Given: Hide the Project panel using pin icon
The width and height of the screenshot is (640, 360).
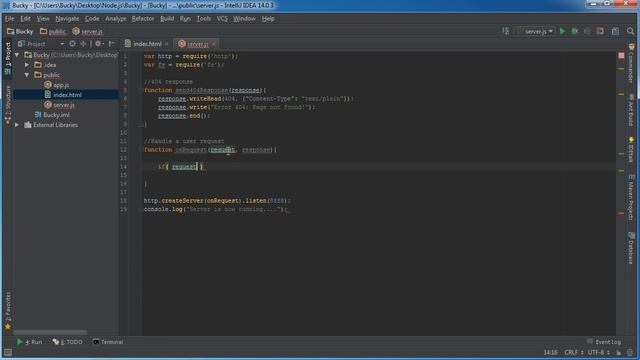Looking at the screenshot, I should (x=111, y=44).
